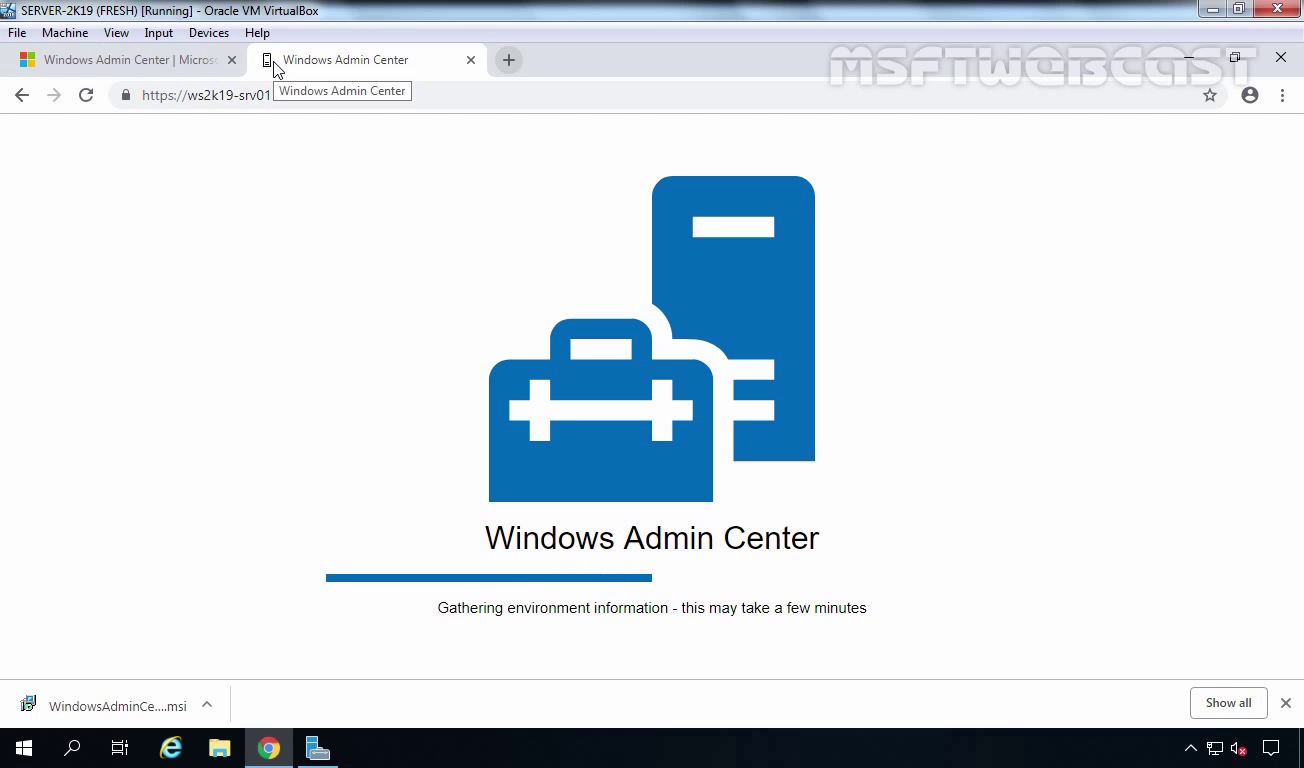The height and width of the screenshot is (768, 1304).
Task: Open File Explorer from the taskbar
Action: [220, 748]
